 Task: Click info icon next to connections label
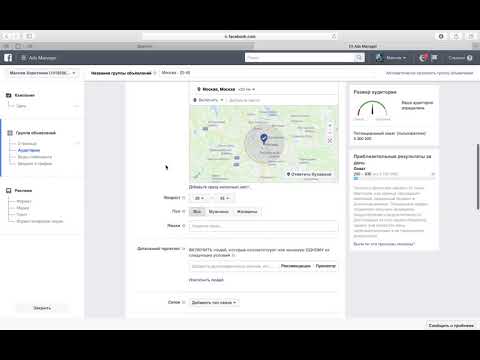tap(183, 302)
